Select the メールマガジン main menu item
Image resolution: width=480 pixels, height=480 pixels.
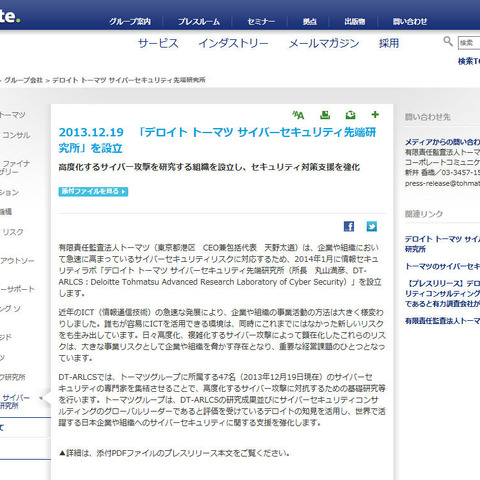click(324, 43)
